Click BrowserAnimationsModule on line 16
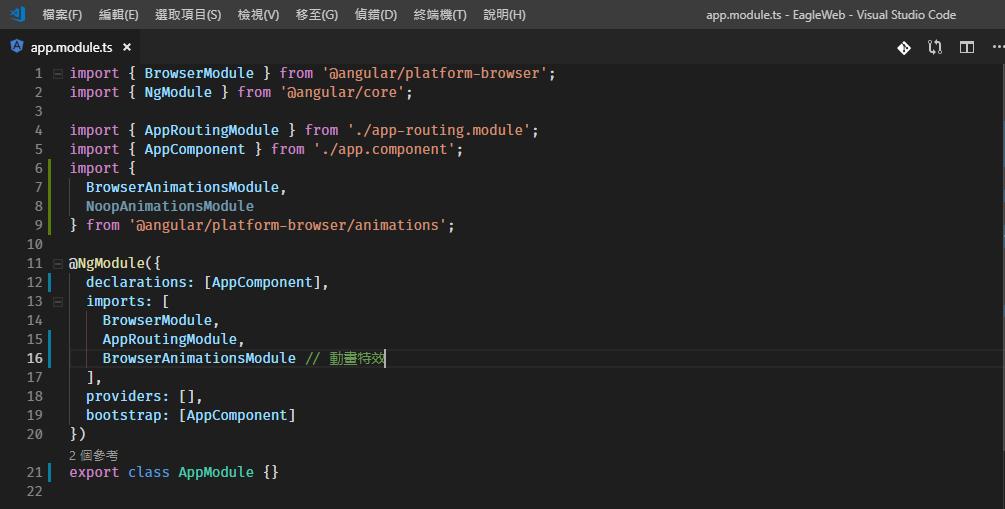1005x509 pixels. 199,358
